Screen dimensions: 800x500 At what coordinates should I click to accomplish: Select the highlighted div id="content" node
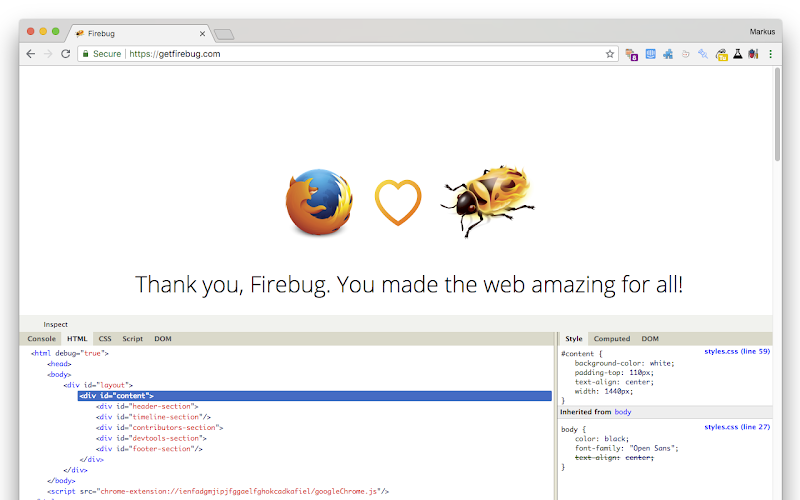coord(315,396)
